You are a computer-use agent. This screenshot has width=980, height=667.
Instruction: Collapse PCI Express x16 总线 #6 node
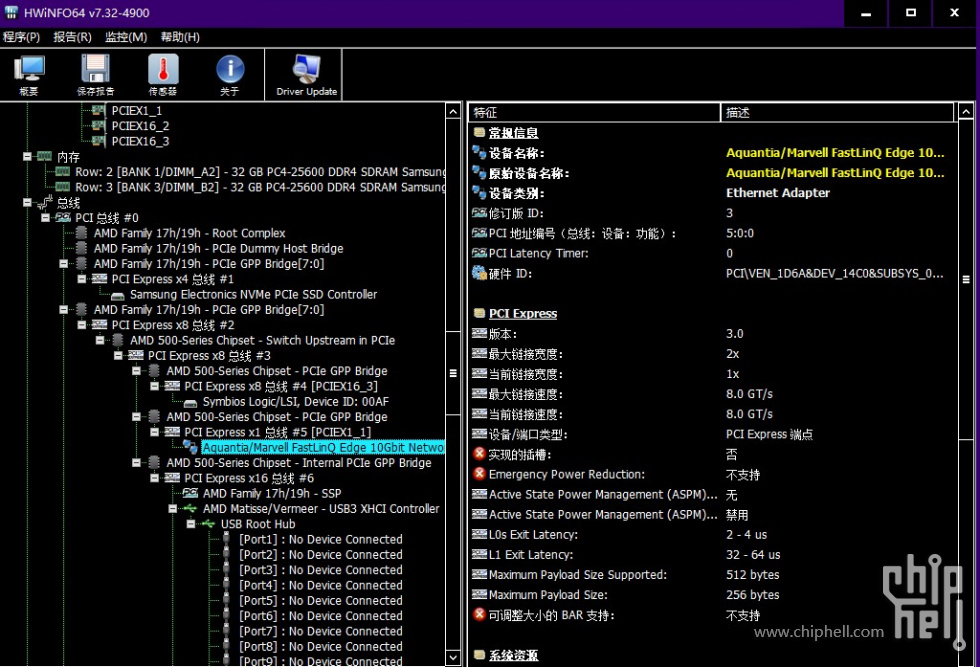click(154, 478)
